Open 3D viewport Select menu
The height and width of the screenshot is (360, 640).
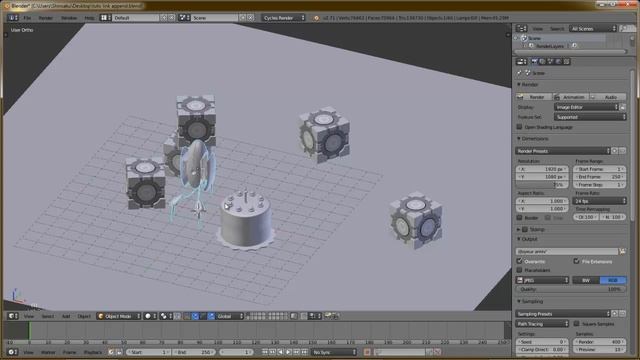[x=47, y=316]
